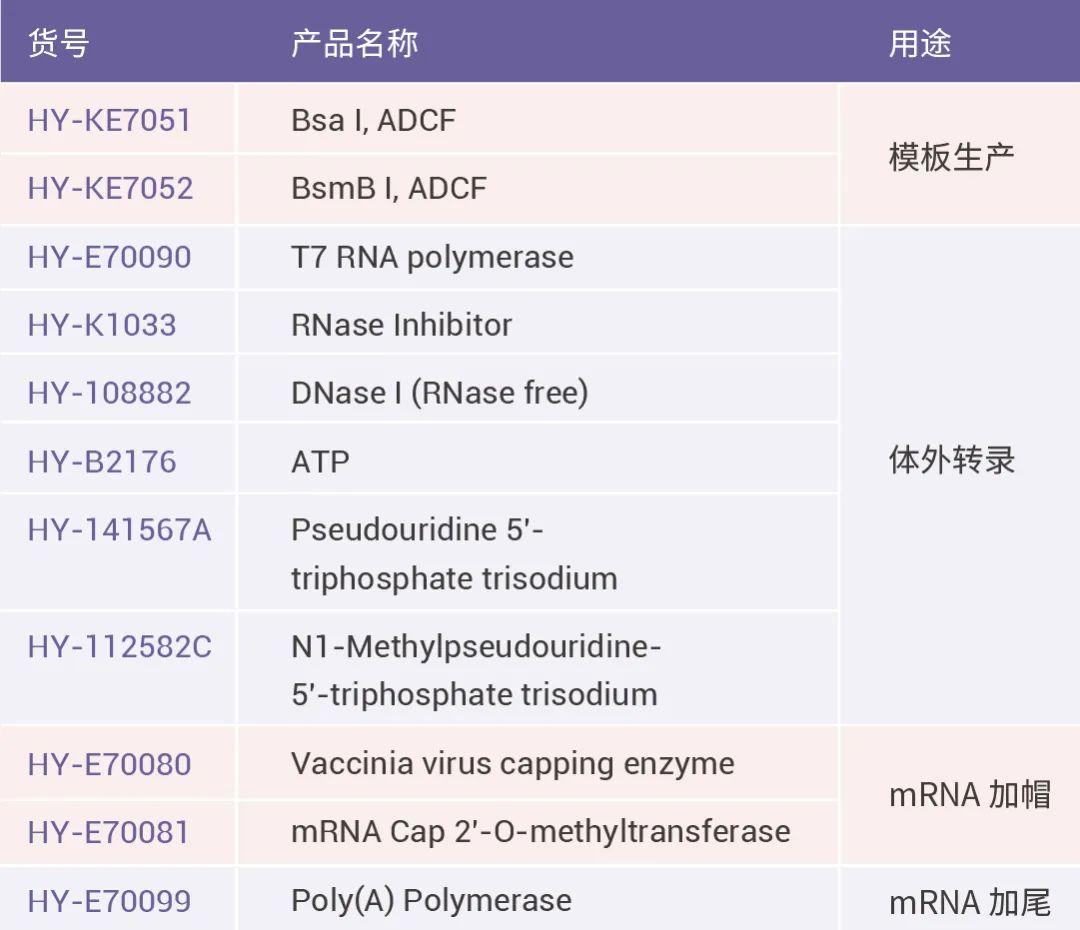The image size is (1080, 930).
Task: Click the RNase Inhibitor product name
Action: 401,325
